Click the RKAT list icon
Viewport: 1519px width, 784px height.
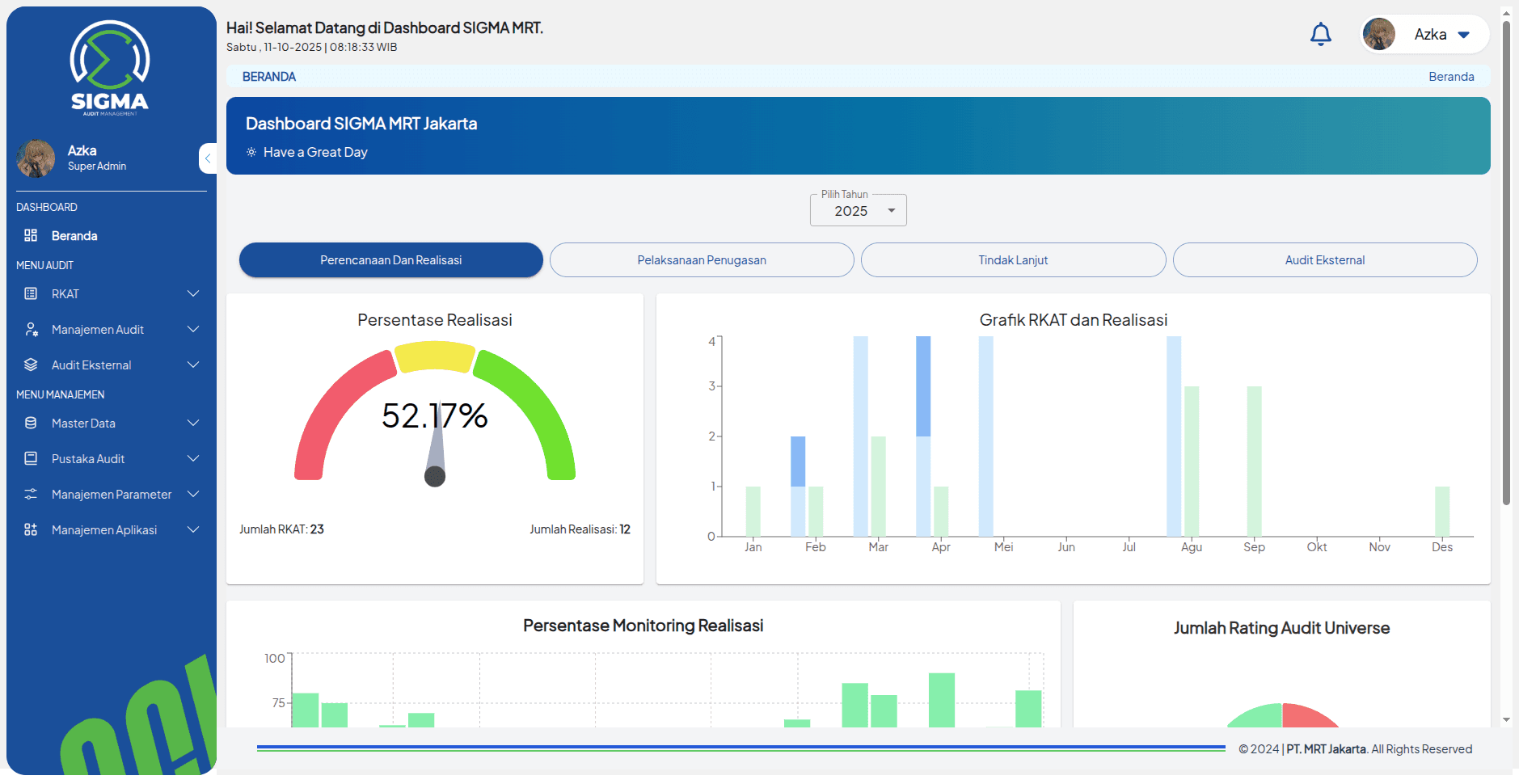click(31, 293)
